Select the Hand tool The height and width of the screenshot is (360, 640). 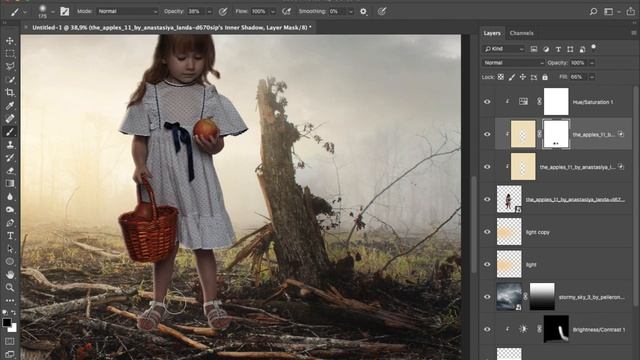10,275
